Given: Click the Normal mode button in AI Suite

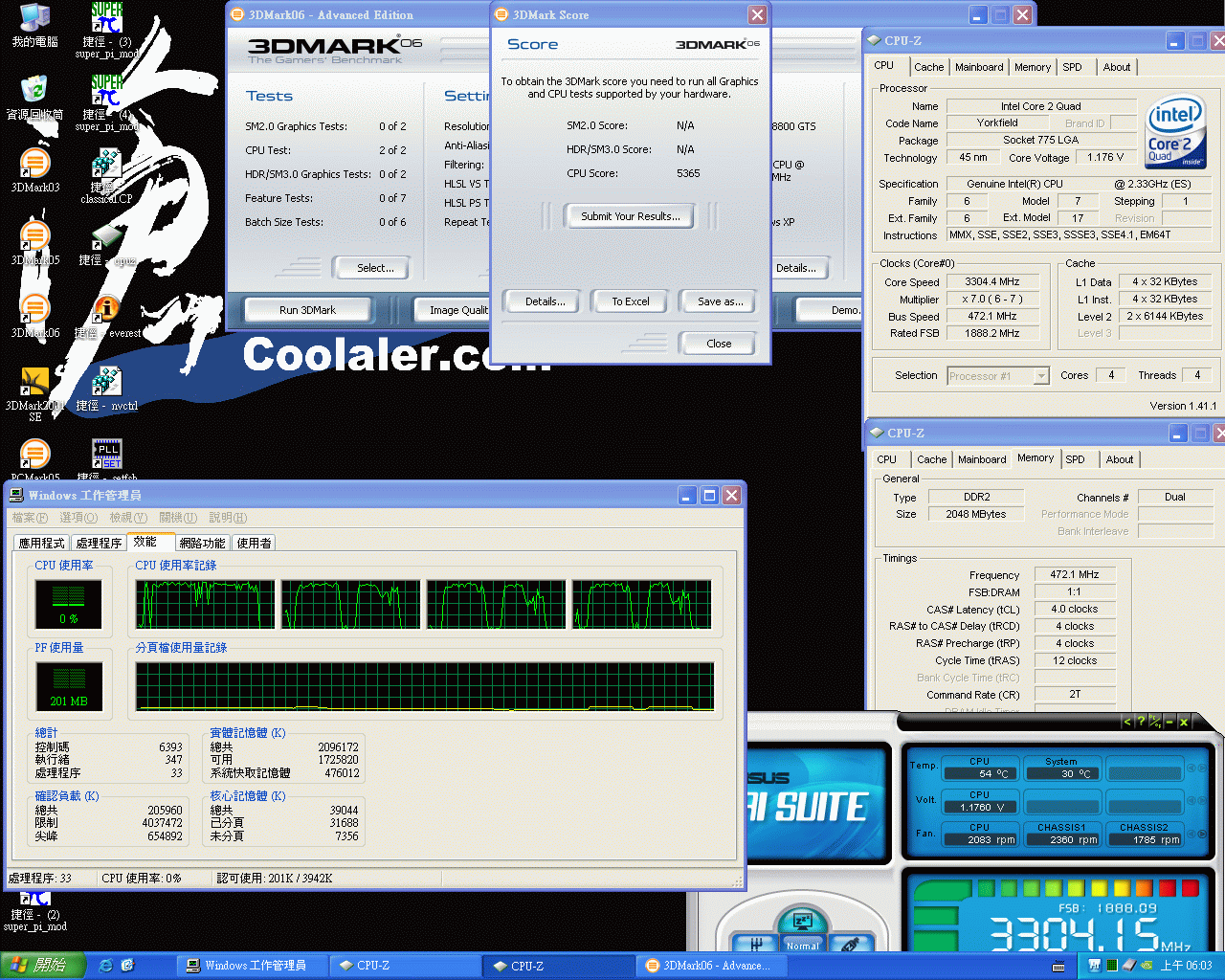Looking at the screenshot, I should (x=802, y=946).
